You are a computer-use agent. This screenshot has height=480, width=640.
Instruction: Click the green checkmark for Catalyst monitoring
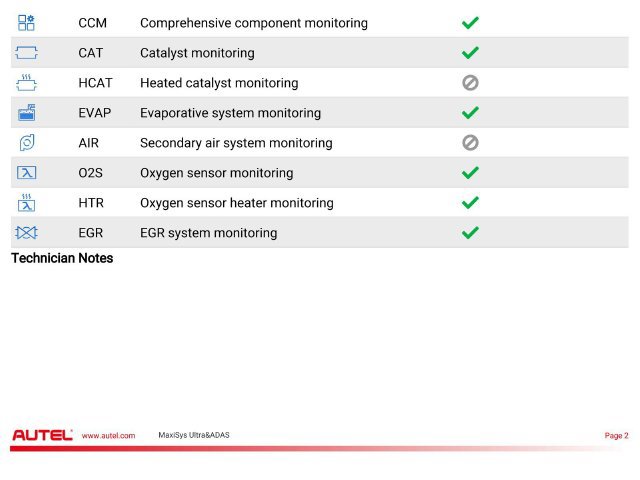point(470,53)
